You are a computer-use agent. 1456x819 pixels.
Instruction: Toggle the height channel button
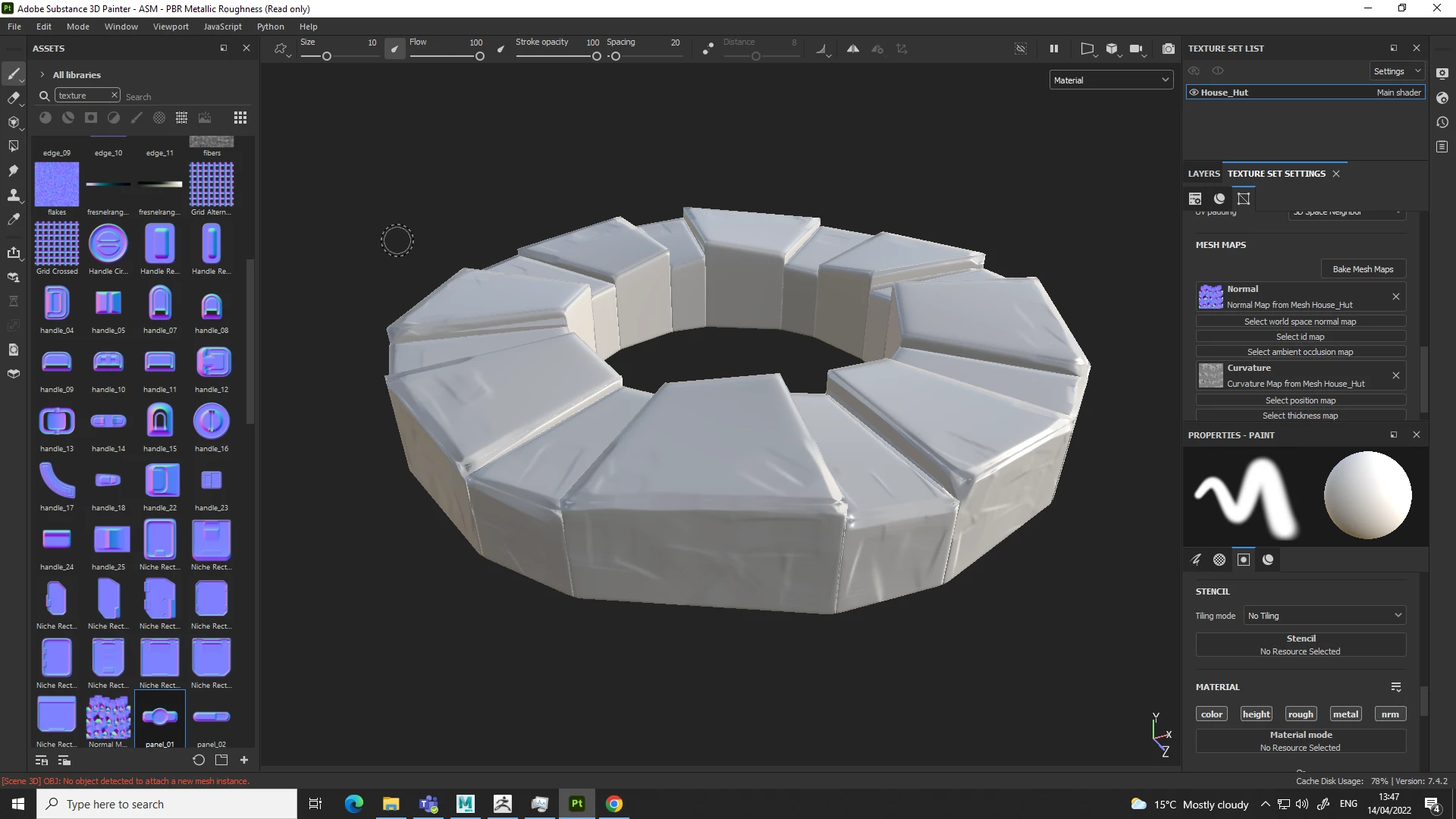1256,714
